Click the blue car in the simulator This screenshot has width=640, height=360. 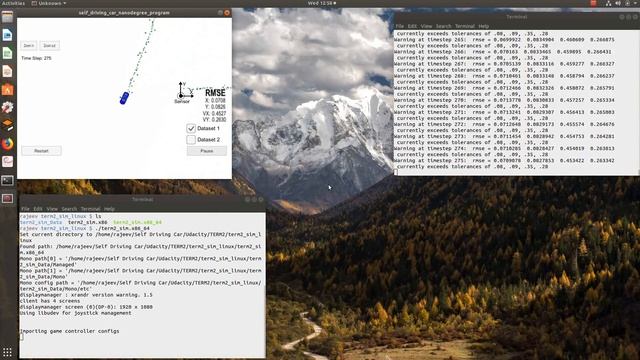coord(124,98)
